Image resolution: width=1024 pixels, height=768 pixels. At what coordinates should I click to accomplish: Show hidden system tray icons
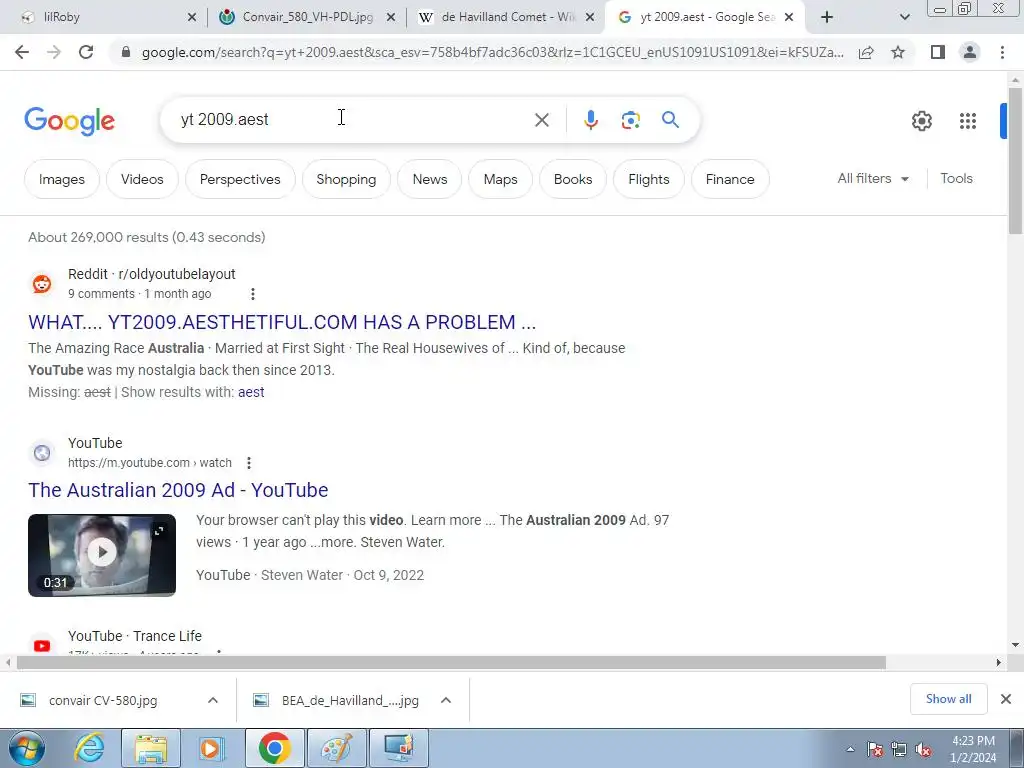pyautogui.click(x=850, y=750)
